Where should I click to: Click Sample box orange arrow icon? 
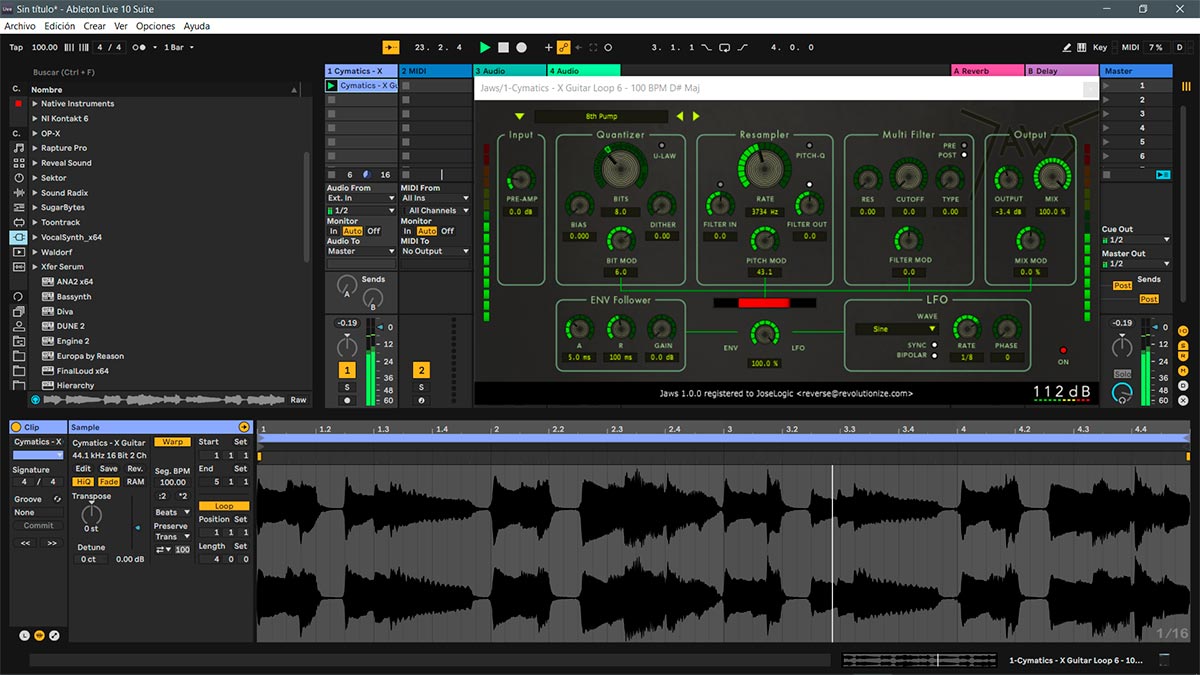244,427
